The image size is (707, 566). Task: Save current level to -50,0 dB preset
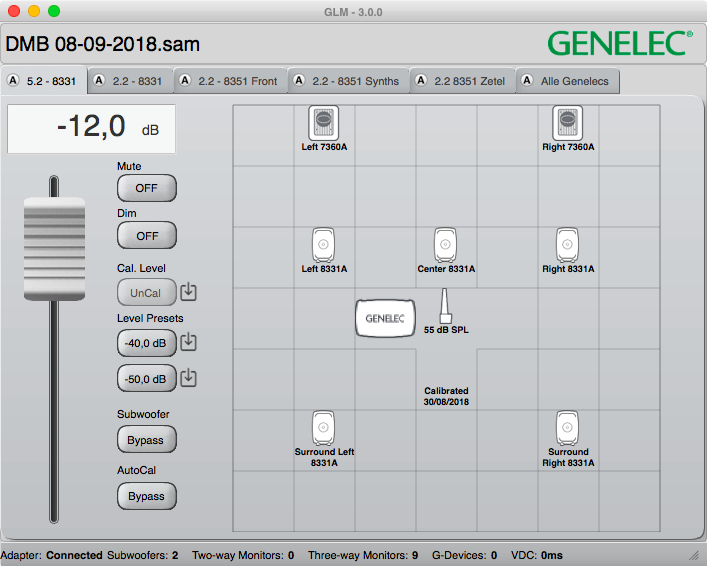[188, 377]
